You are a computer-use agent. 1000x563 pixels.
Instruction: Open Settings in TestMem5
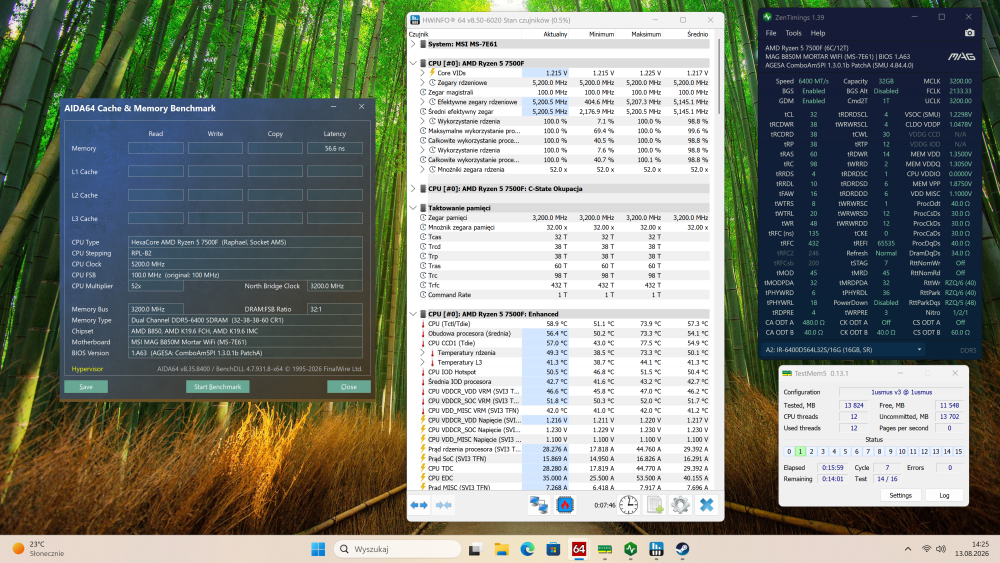[901, 495]
